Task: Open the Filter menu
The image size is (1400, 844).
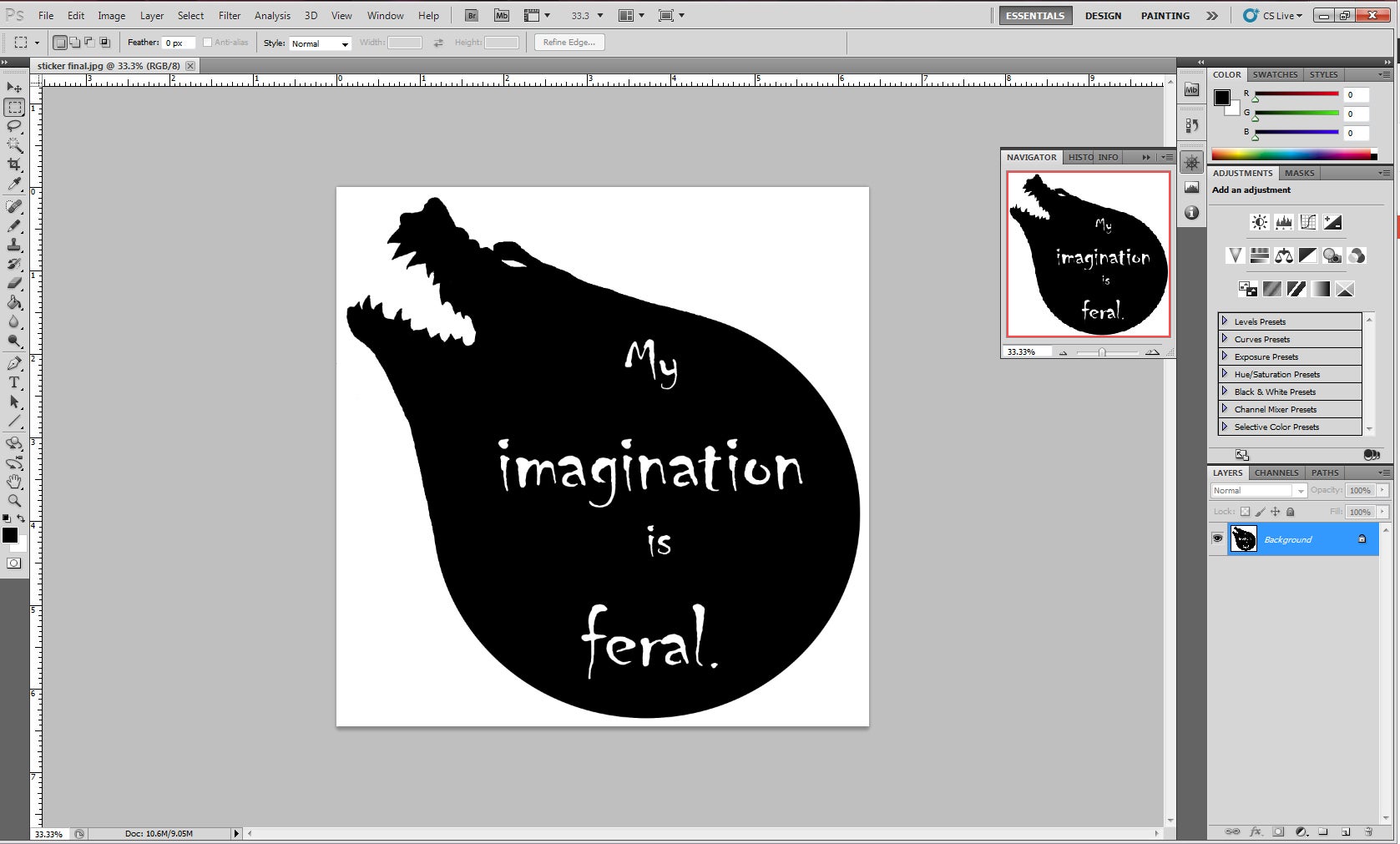Action: click(230, 16)
